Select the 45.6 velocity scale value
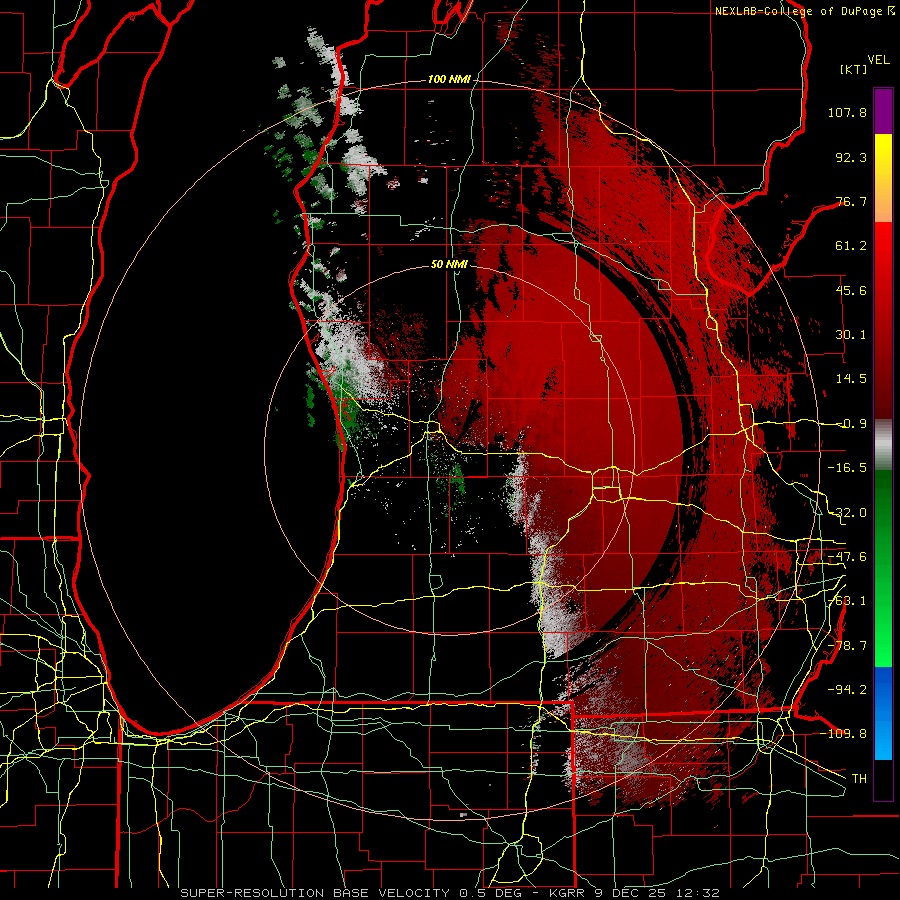 click(851, 290)
